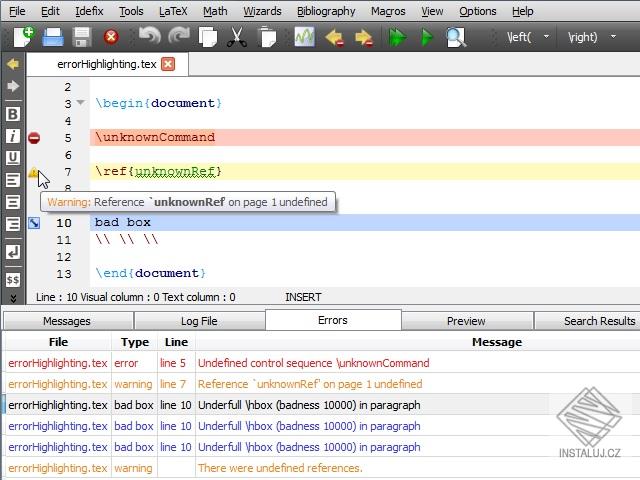The height and width of the screenshot is (480, 640).
Task: Open the File menu
Action: [17, 11]
